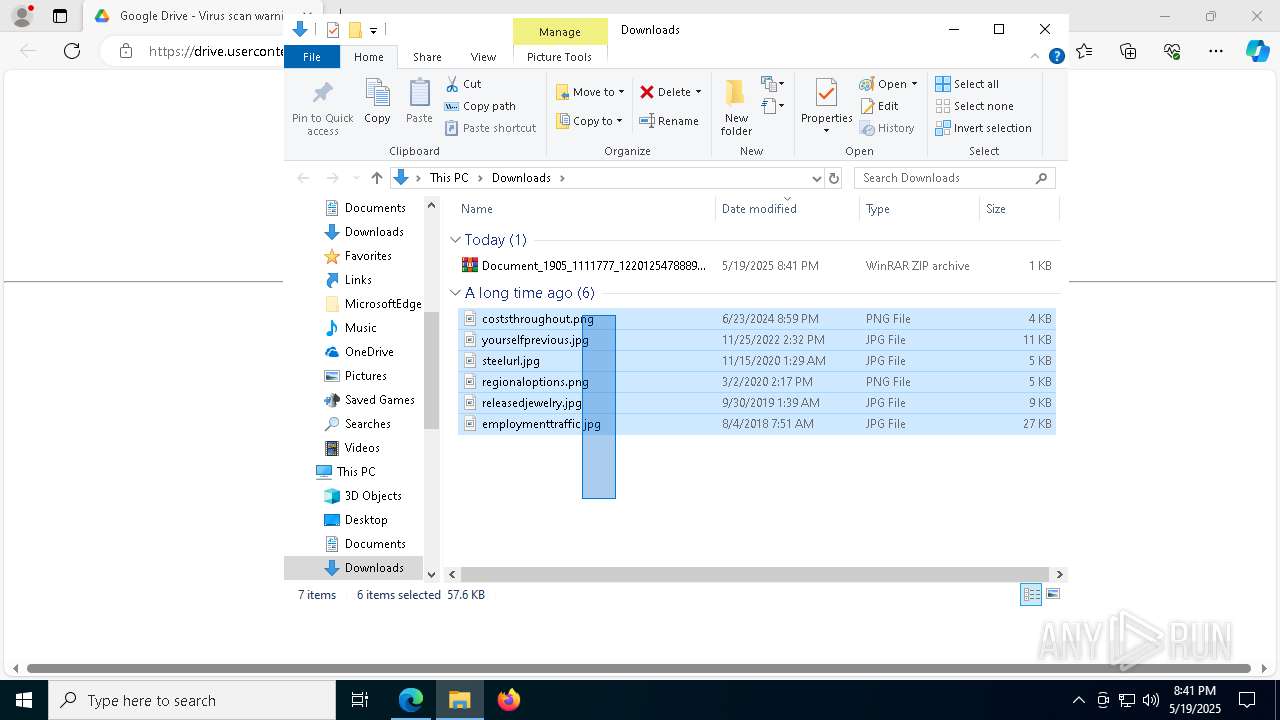
Task: Click the Help question mark icon
Action: (1056, 57)
